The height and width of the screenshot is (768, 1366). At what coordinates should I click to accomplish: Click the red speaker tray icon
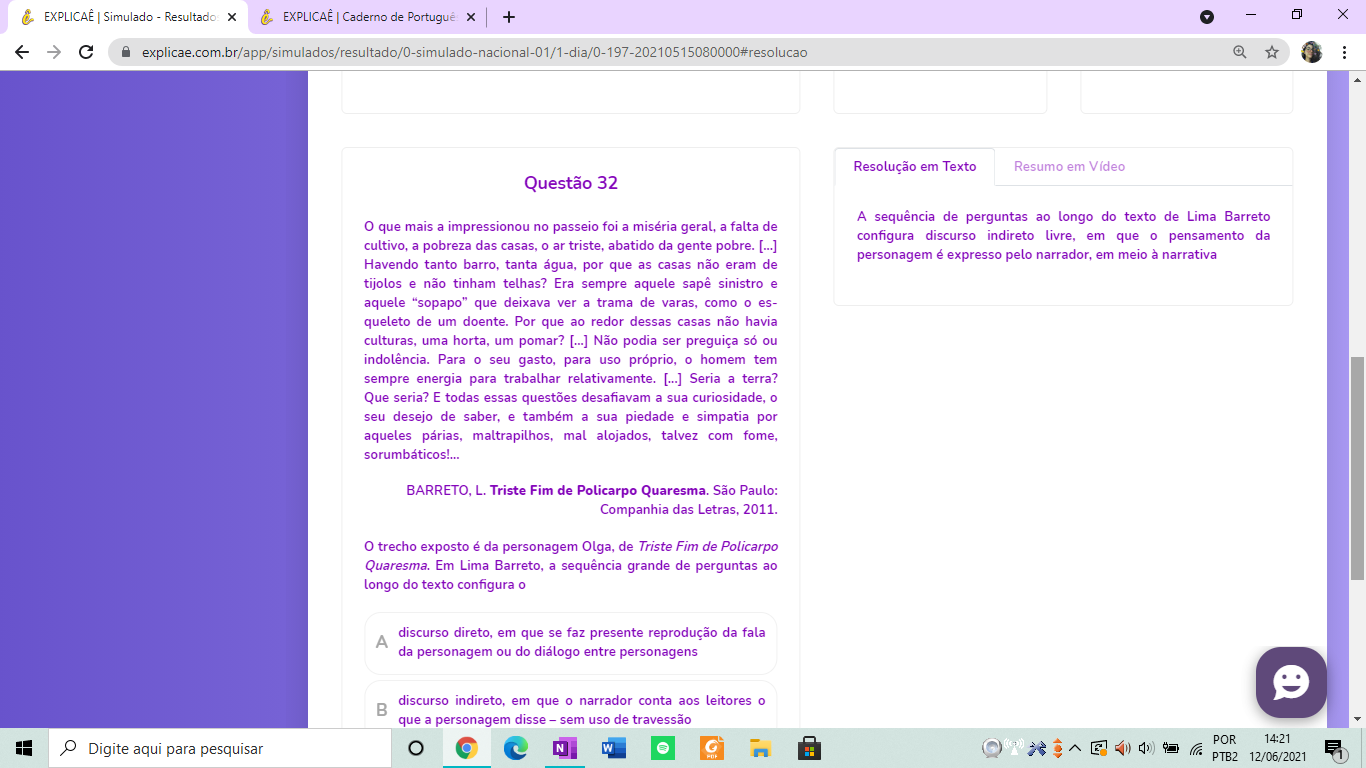pyautogui.click(x=1122, y=748)
